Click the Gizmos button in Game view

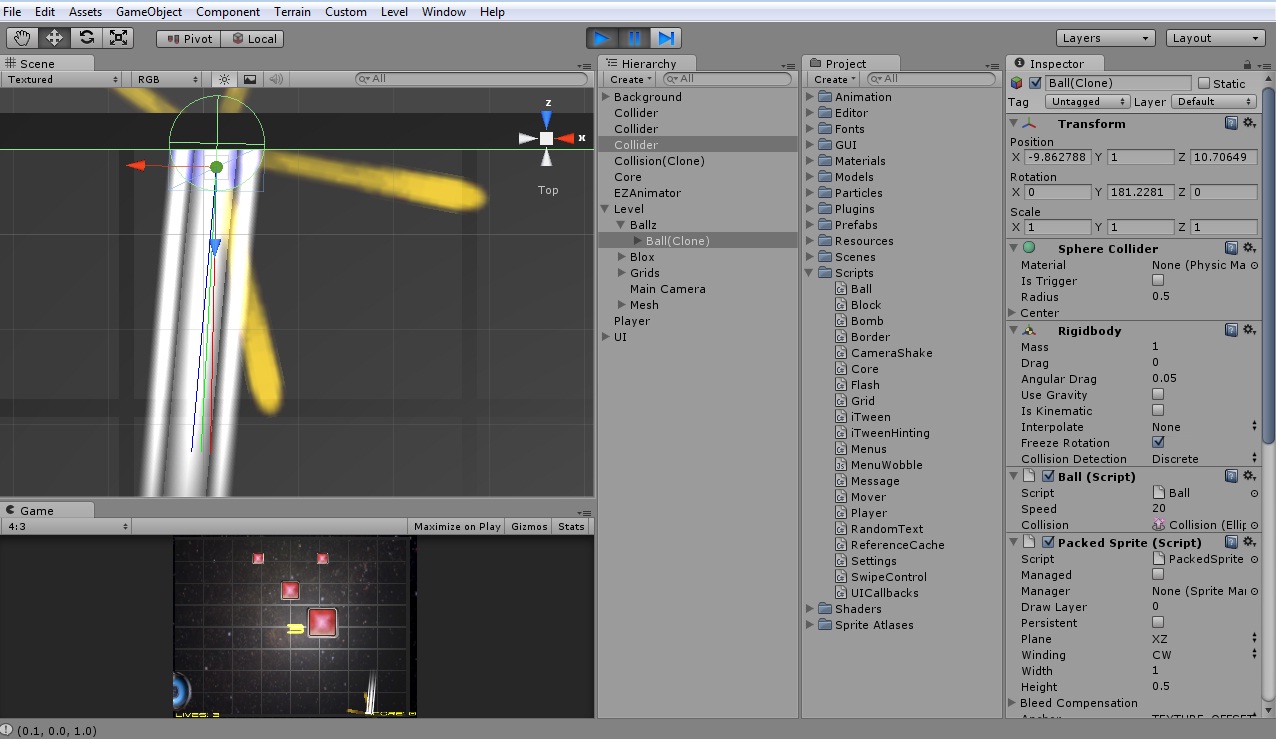528,525
